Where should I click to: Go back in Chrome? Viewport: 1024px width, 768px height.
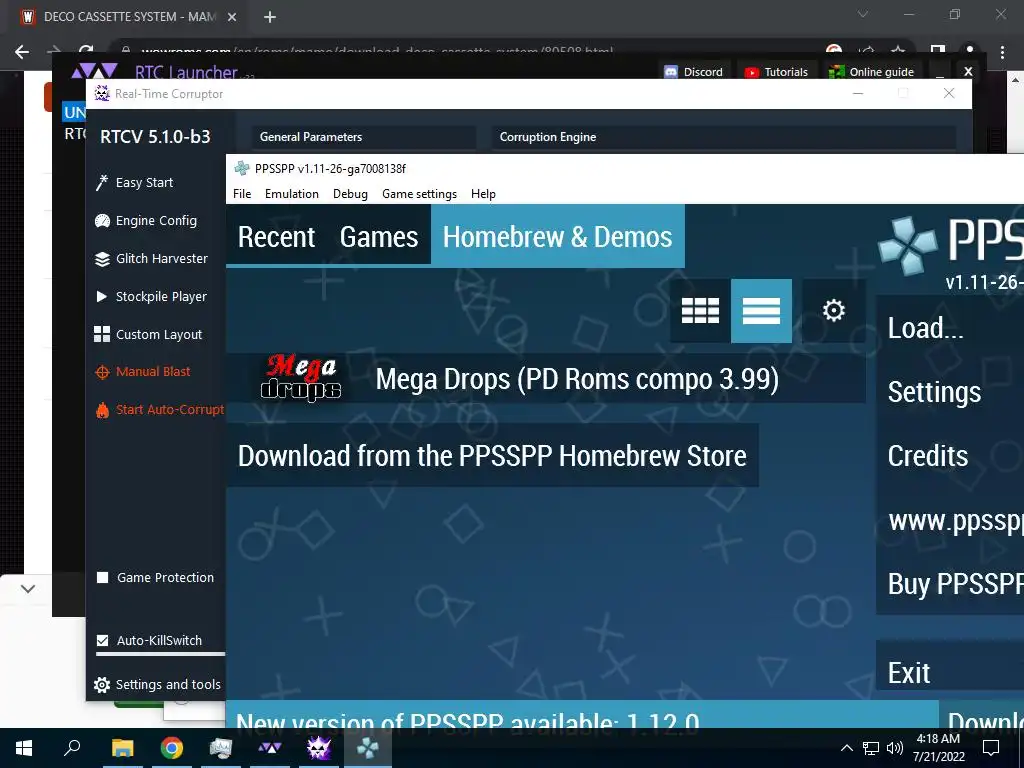click(22, 52)
